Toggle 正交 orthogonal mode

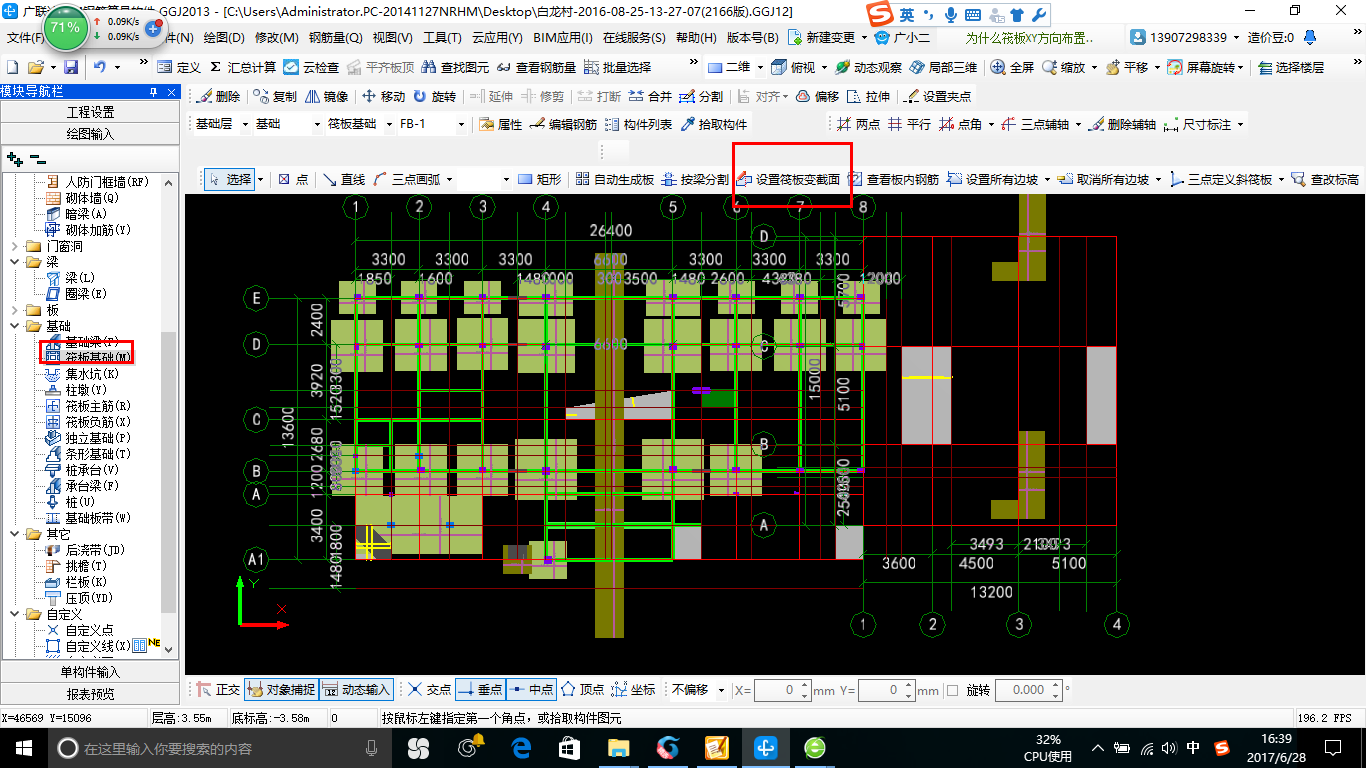218,690
